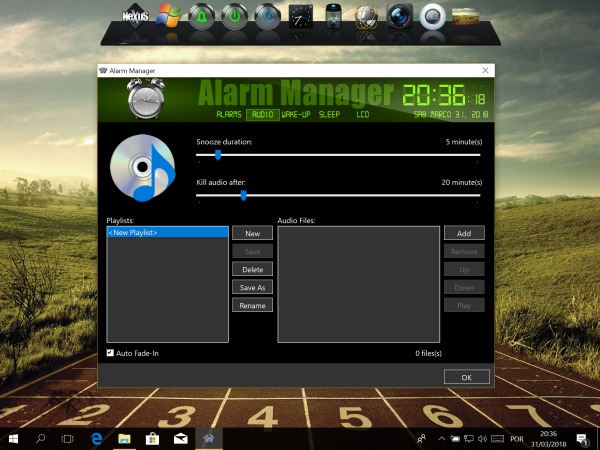Viewport: 600px width, 450px height.
Task: Click the Snooze duration slider handle
Action: tap(218, 155)
